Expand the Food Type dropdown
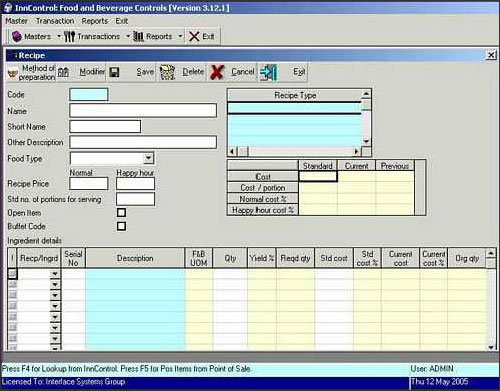 pyautogui.click(x=148, y=158)
